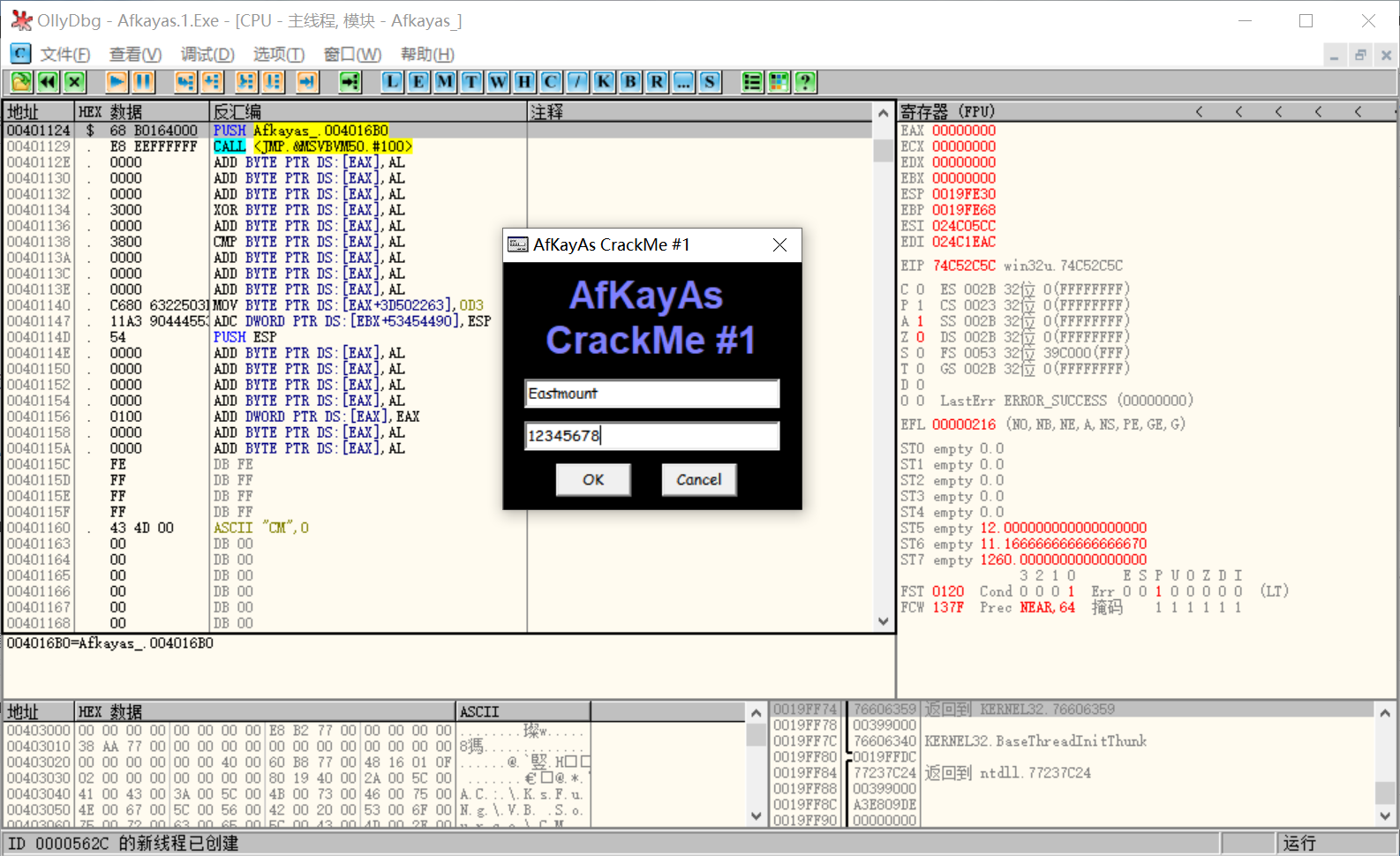Open a new executable file toolbar icon

pos(21,82)
